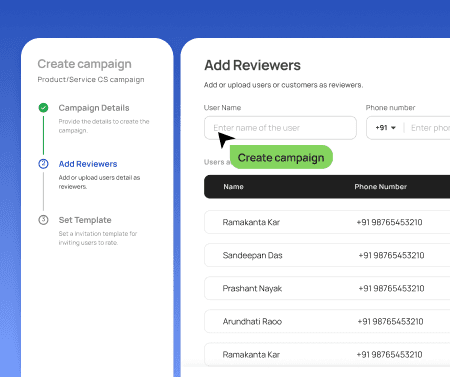Click the phone number of Arundhati Raoo
450x377 pixels.
[390, 321]
